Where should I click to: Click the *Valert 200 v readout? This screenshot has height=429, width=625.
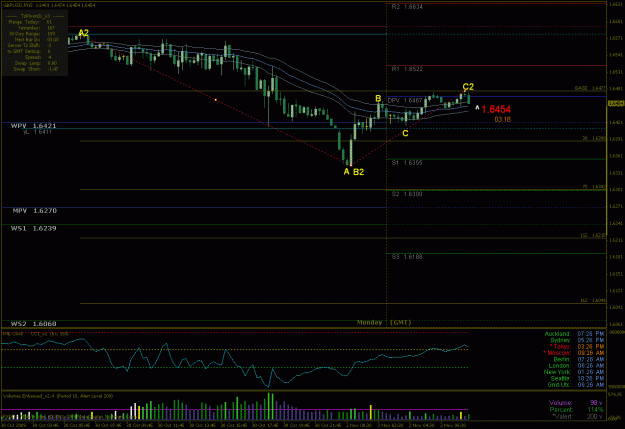coord(578,416)
